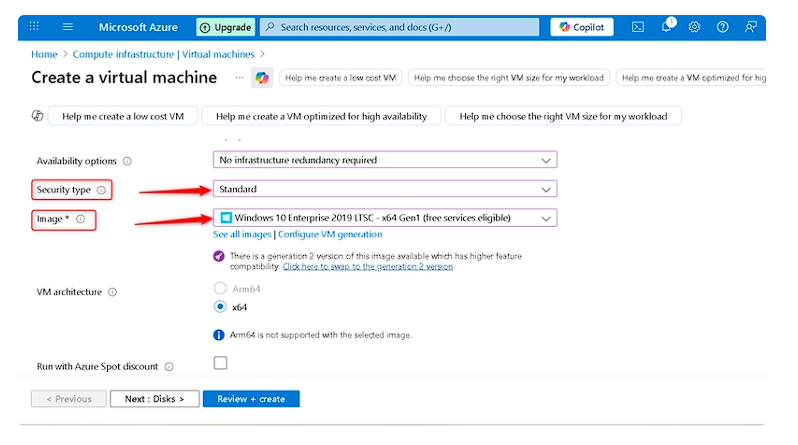Click the Copilot icon next to page title
The height and width of the screenshot is (445, 798).
coord(262,78)
